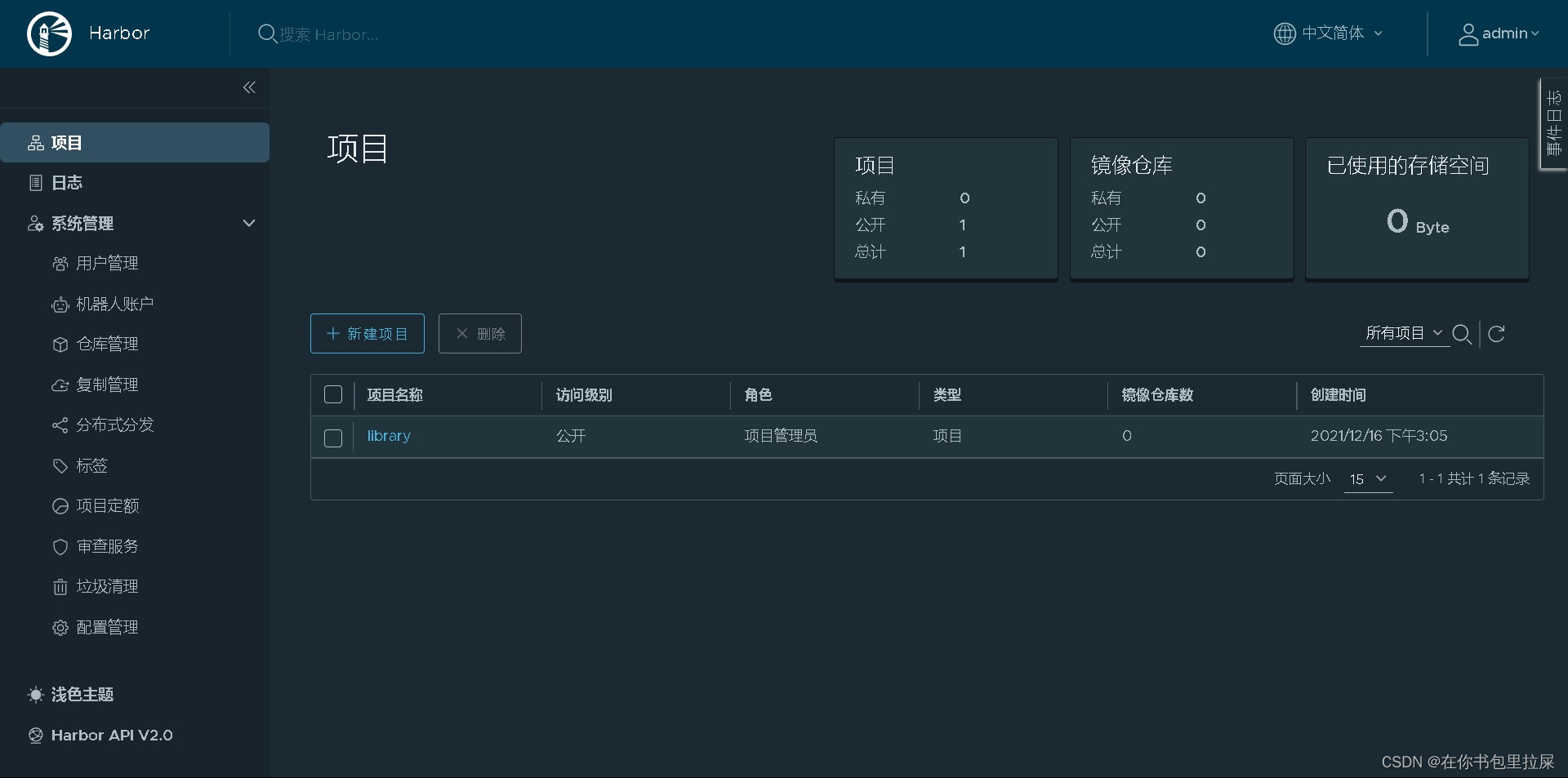
Task: Click the 分布式分发 share icon
Action: point(60,425)
